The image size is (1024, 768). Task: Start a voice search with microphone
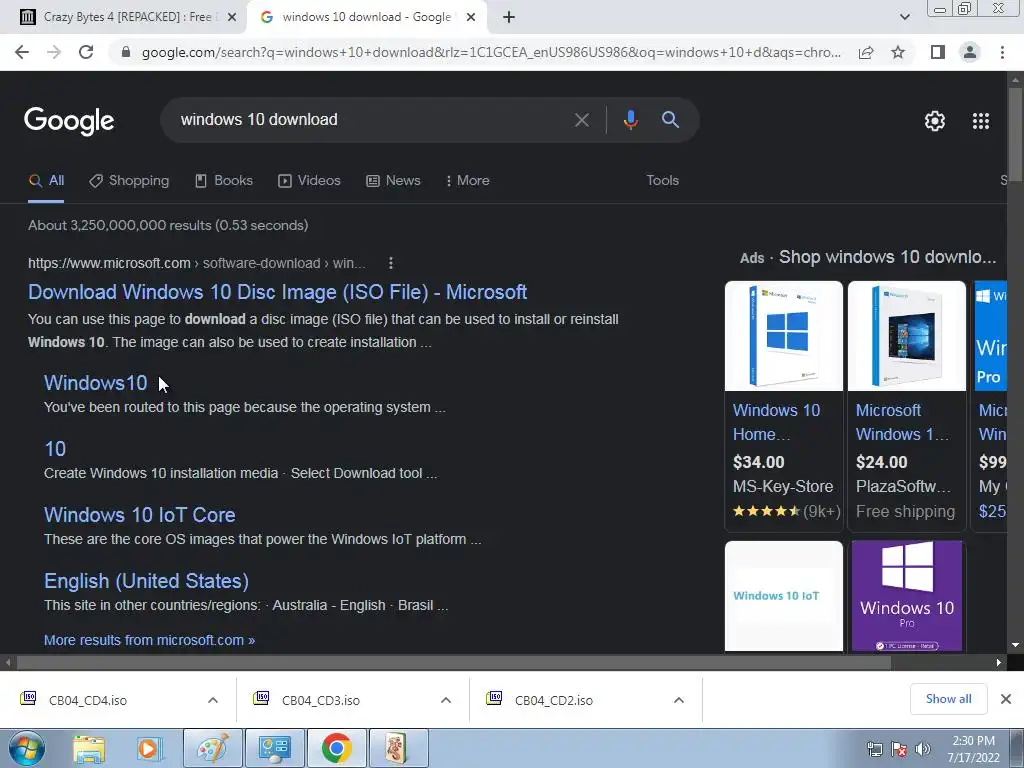pyautogui.click(x=630, y=120)
